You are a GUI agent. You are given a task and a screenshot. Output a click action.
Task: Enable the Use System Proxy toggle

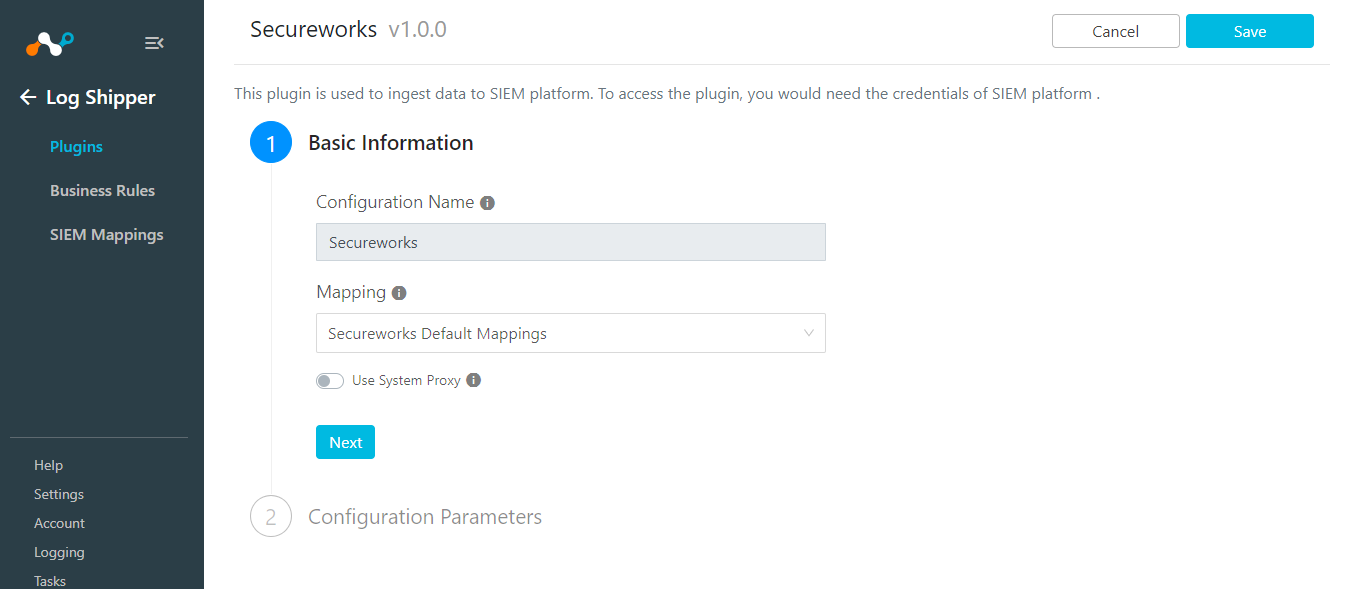pos(329,380)
